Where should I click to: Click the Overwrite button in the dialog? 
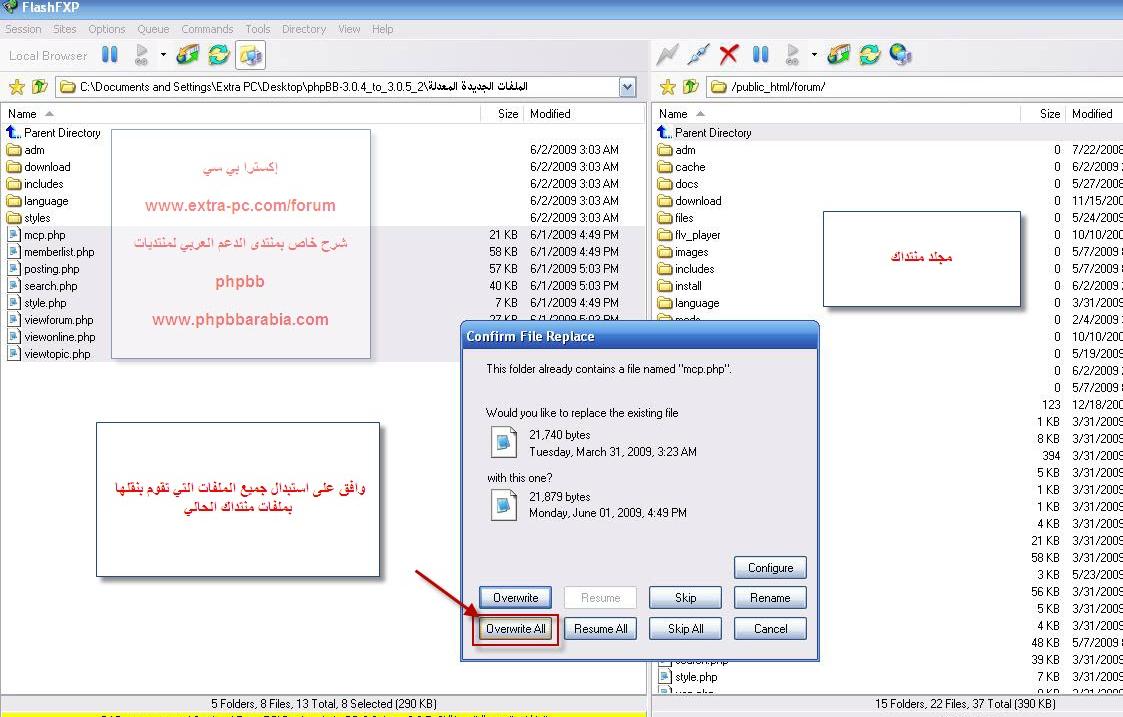tap(515, 597)
